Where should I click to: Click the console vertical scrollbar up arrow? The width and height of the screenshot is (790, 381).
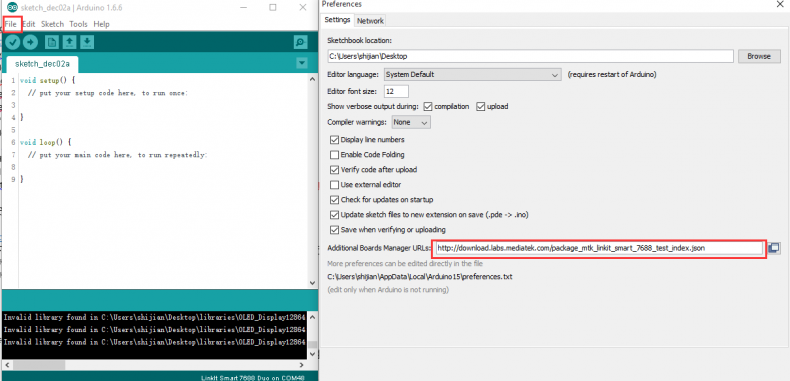[x=312, y=317]
